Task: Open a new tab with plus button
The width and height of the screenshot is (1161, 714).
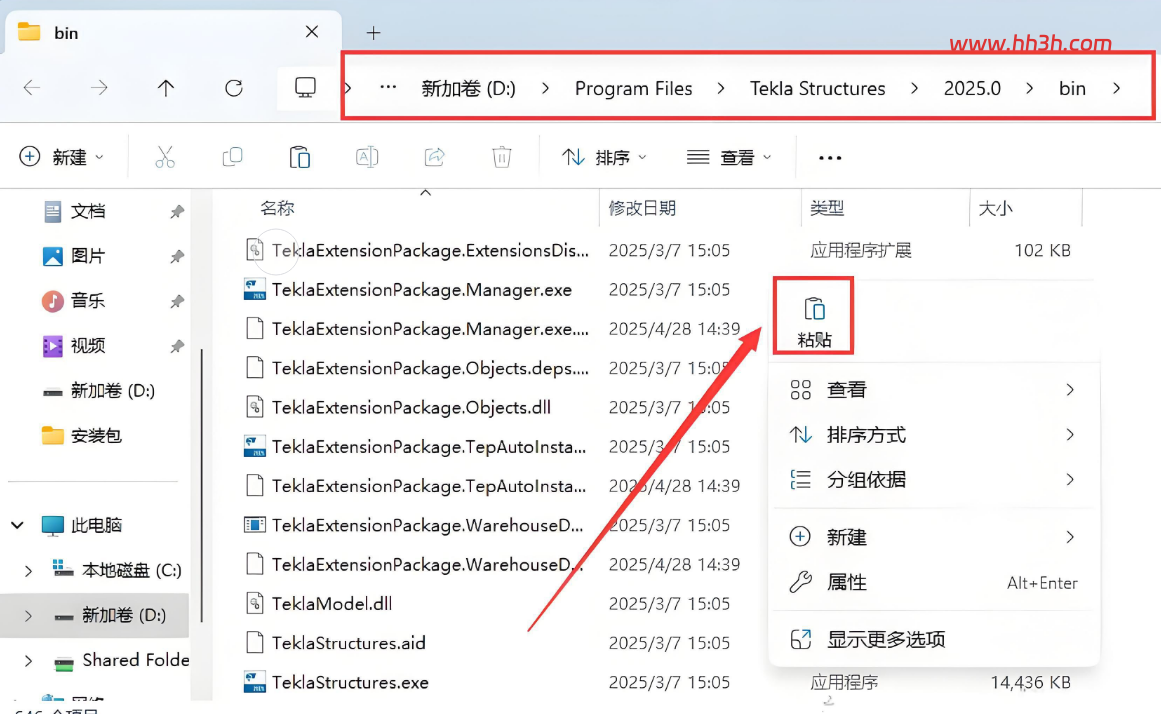Action: coord(374,33)
